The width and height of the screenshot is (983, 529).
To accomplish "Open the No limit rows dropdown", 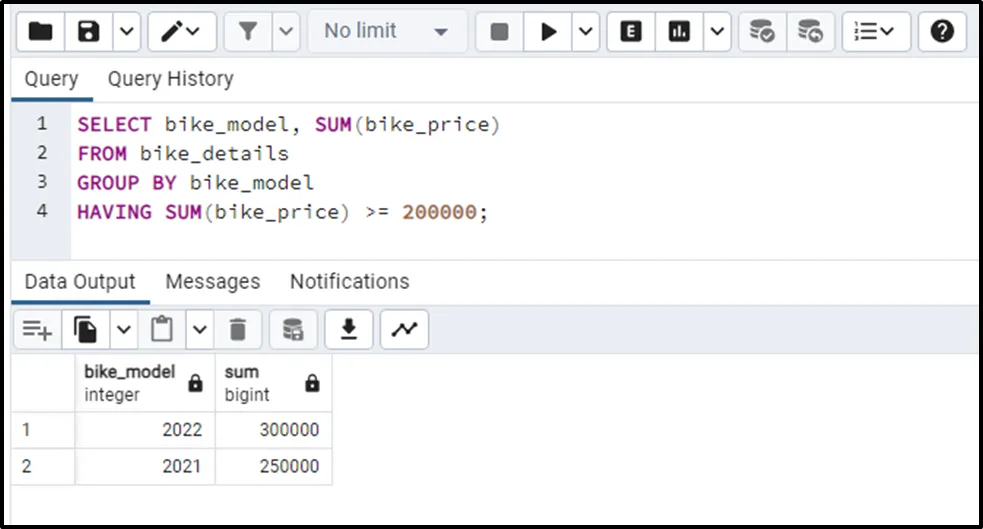I will click(x=386, y=32).
